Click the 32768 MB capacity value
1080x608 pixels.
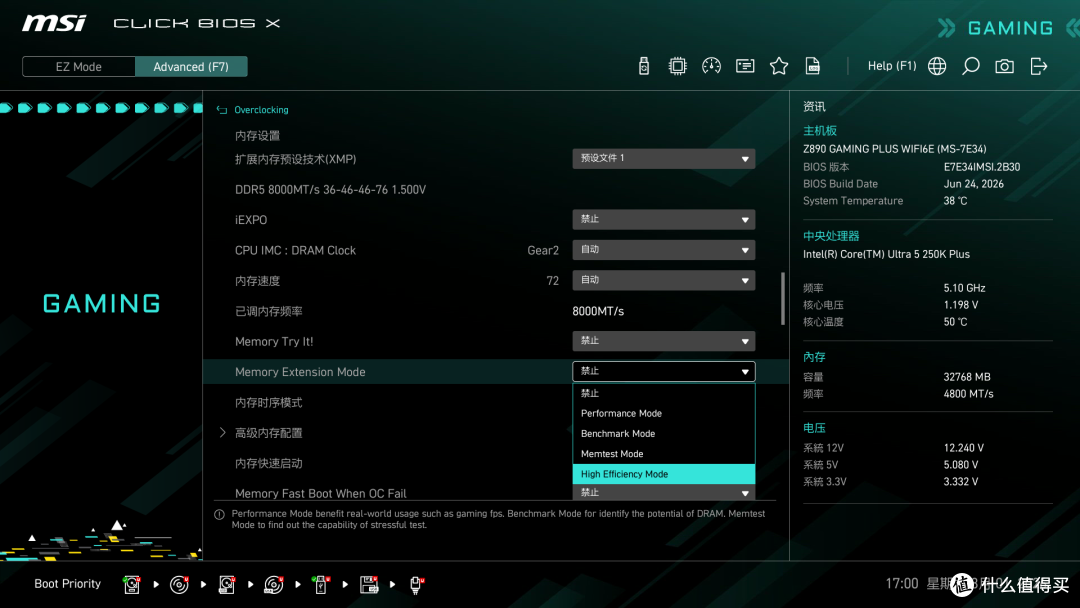967,377
